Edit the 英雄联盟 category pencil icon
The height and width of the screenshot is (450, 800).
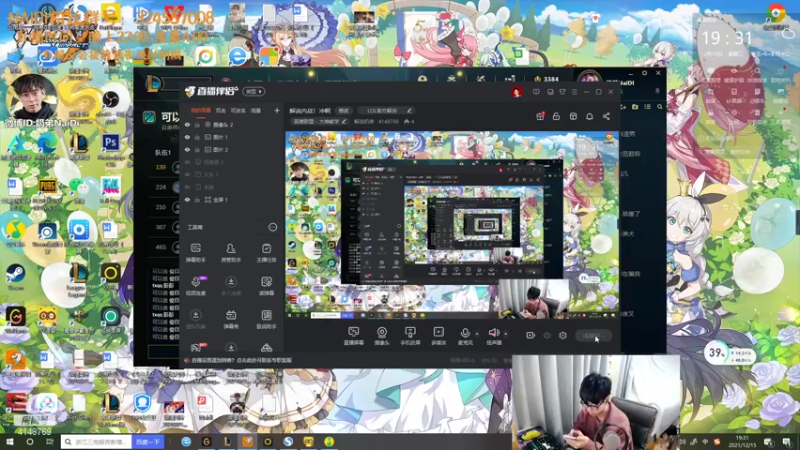(344, 121)
